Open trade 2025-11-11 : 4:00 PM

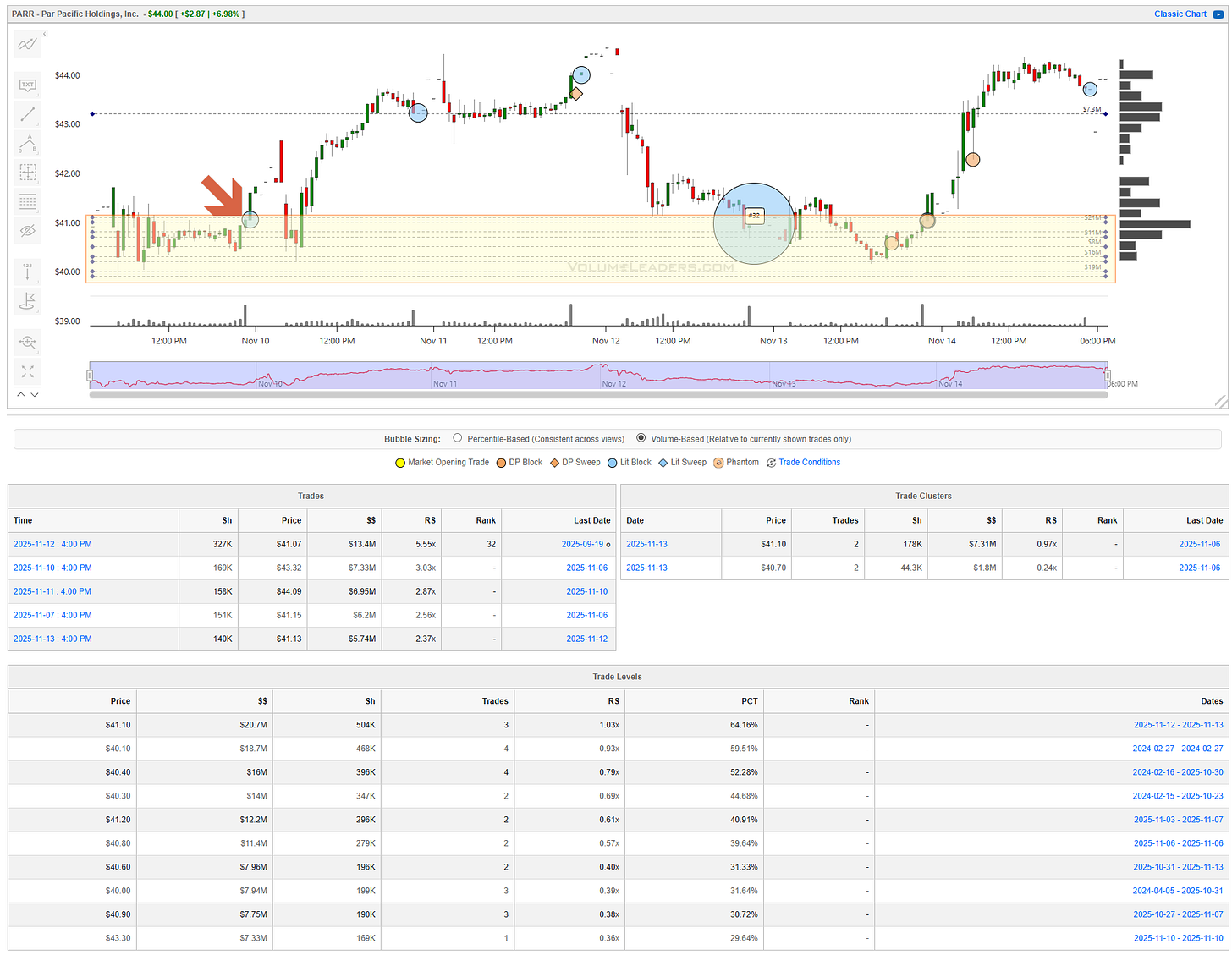pos(52,591)
